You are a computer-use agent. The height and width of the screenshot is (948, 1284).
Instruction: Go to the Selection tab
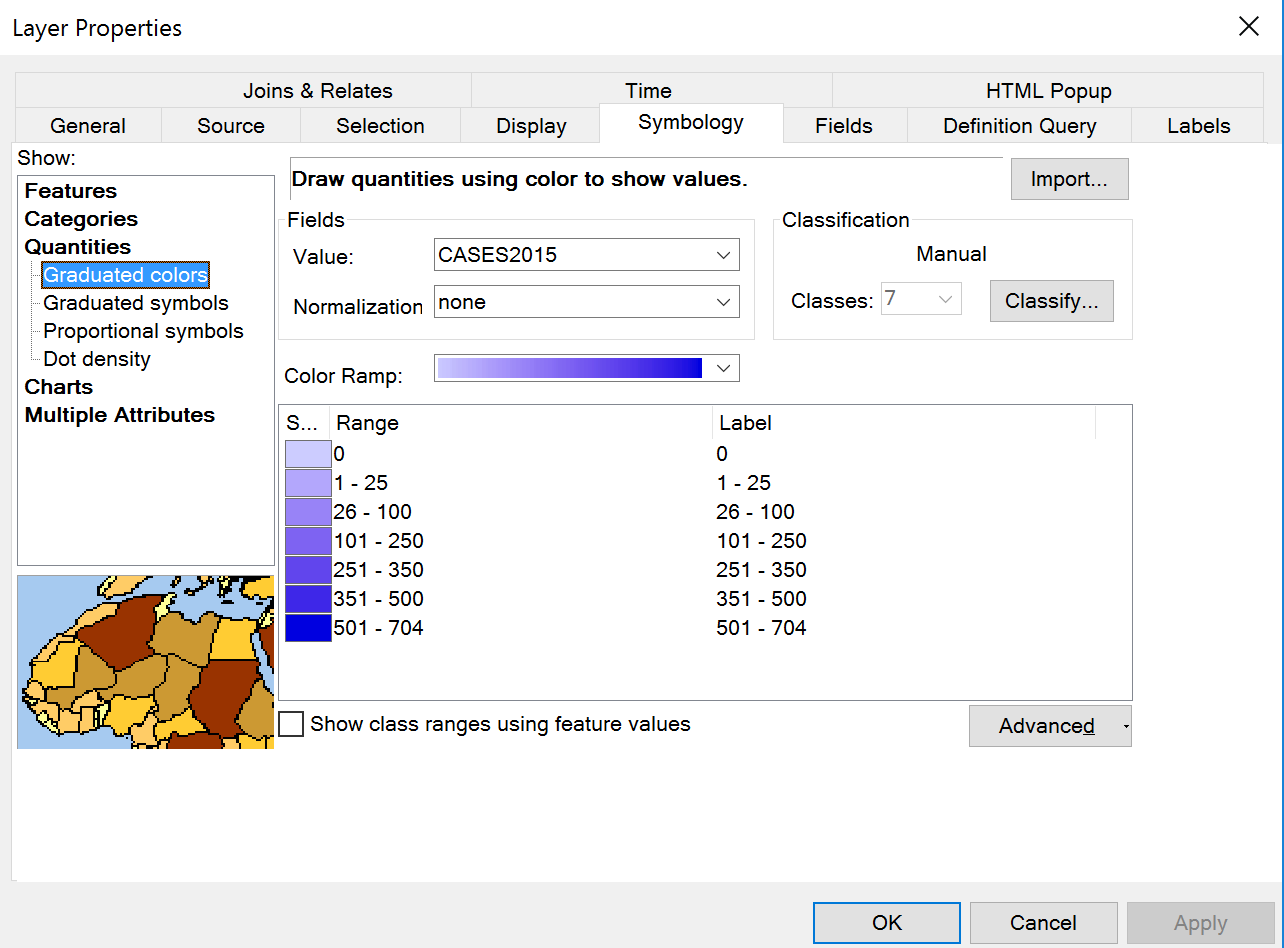380,126
